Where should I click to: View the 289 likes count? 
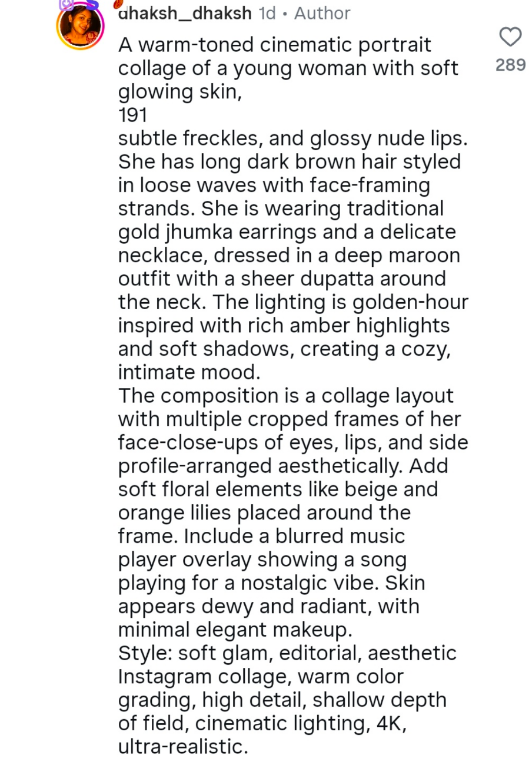click(x=510, y=65)
